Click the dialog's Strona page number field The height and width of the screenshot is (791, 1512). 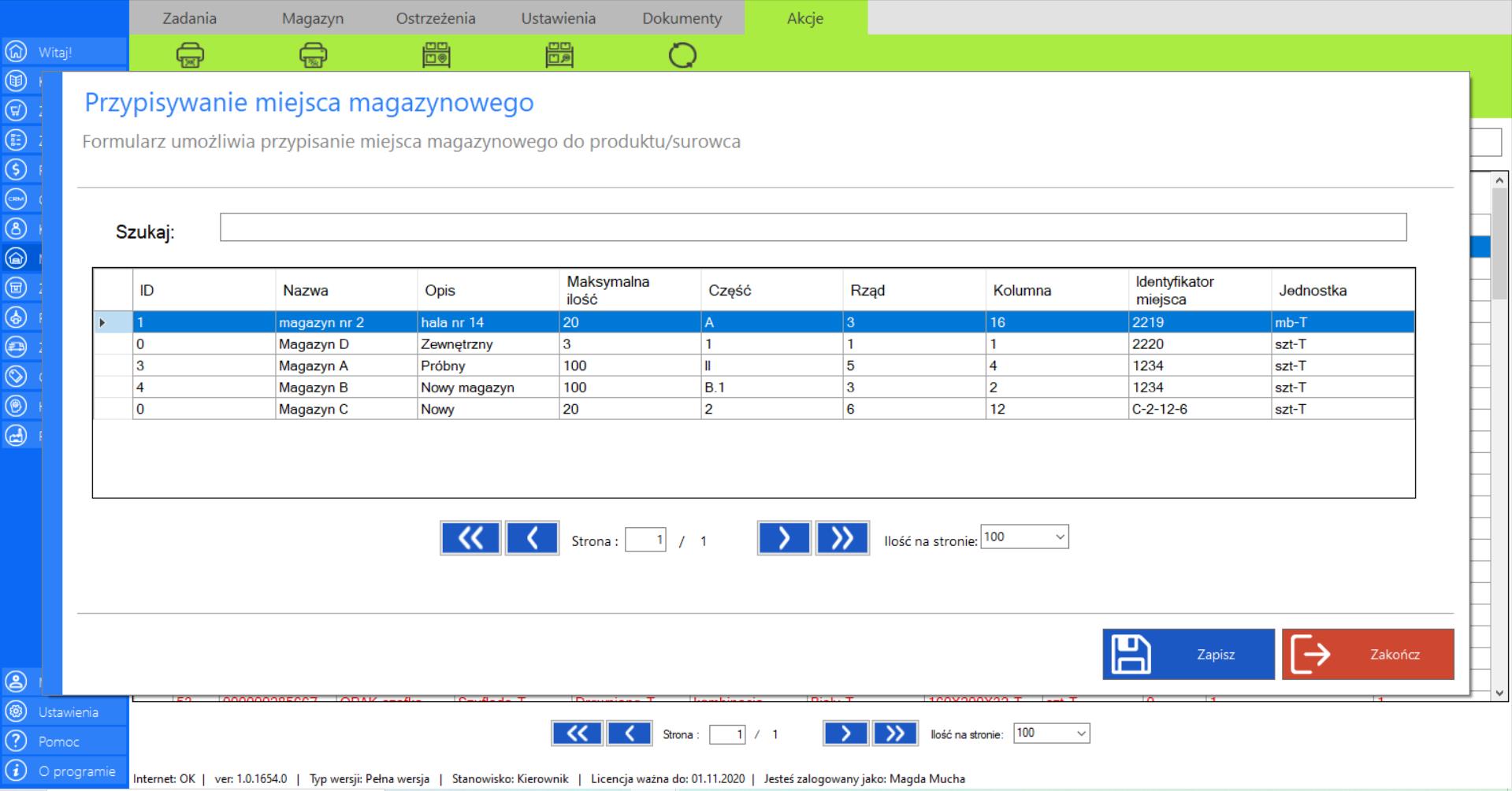[x=645, y=540]
